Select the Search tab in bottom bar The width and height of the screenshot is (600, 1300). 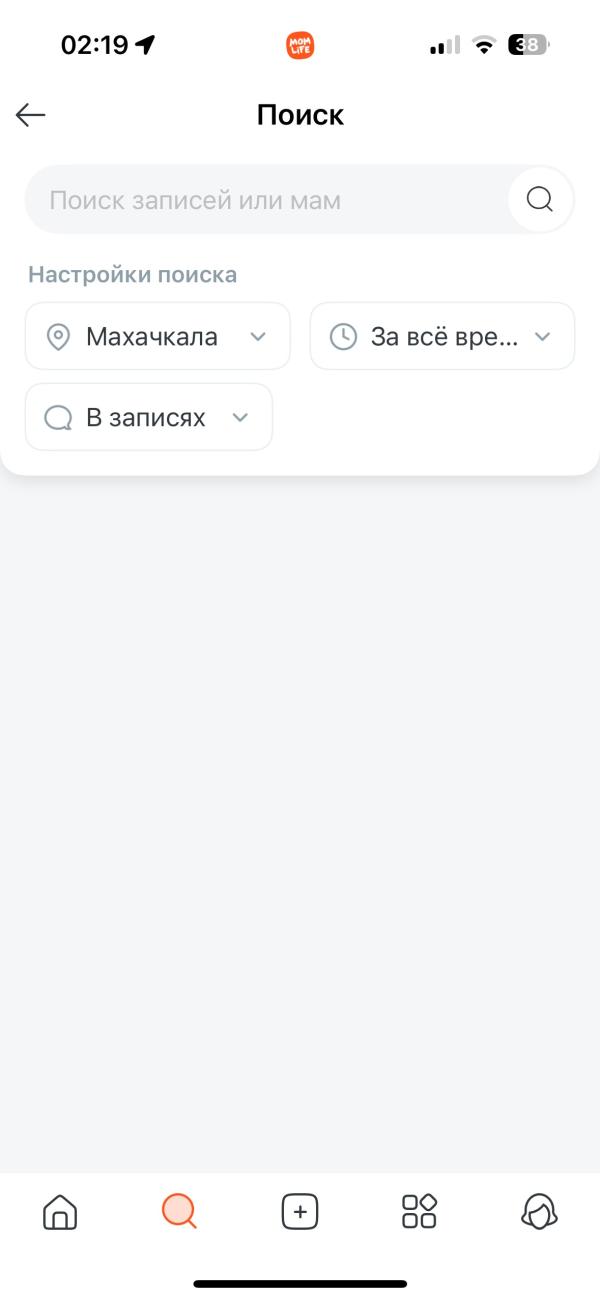pyautogui.click(x=179, y=1212)
